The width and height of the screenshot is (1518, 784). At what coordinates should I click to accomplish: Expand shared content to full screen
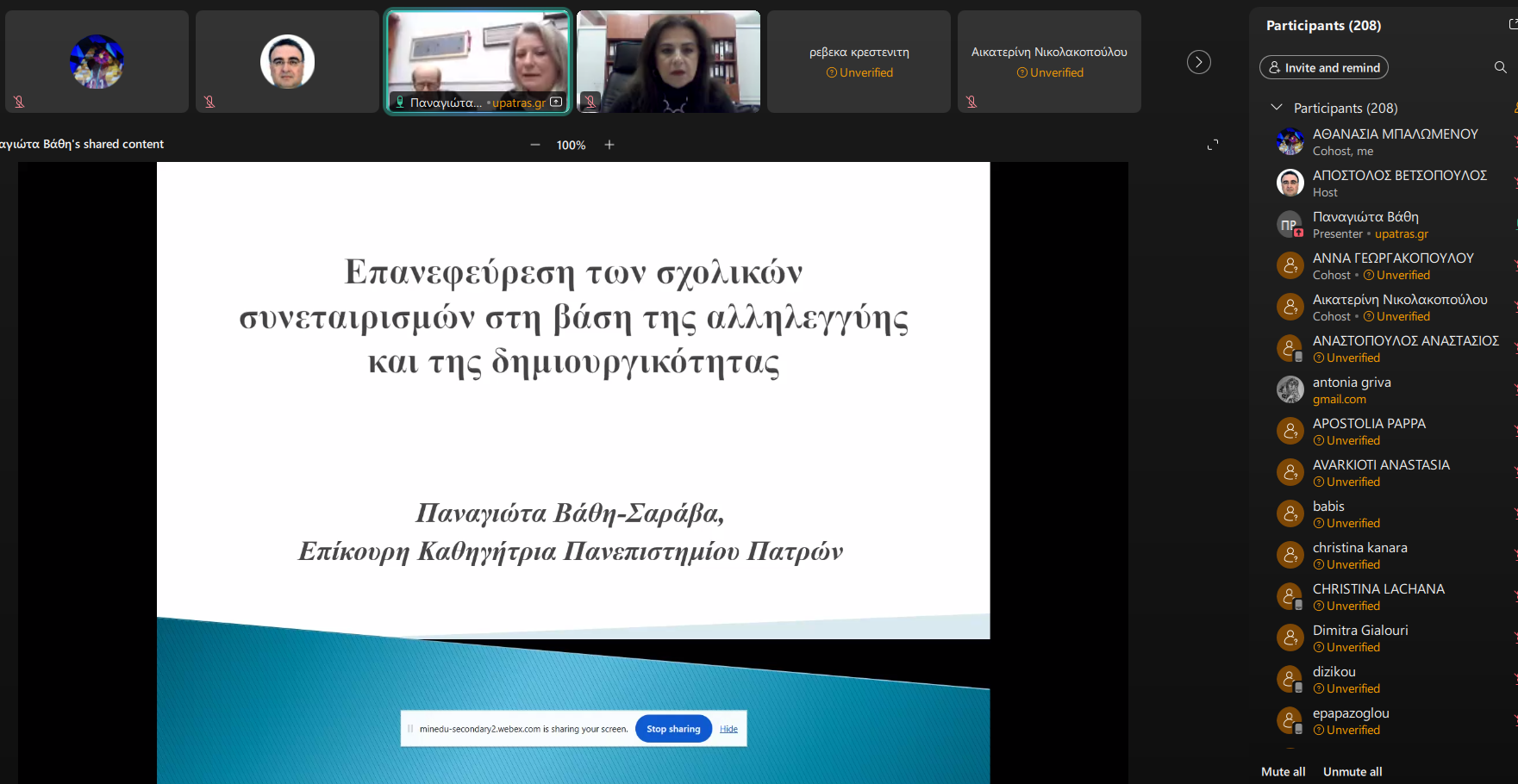point(1213,145)
